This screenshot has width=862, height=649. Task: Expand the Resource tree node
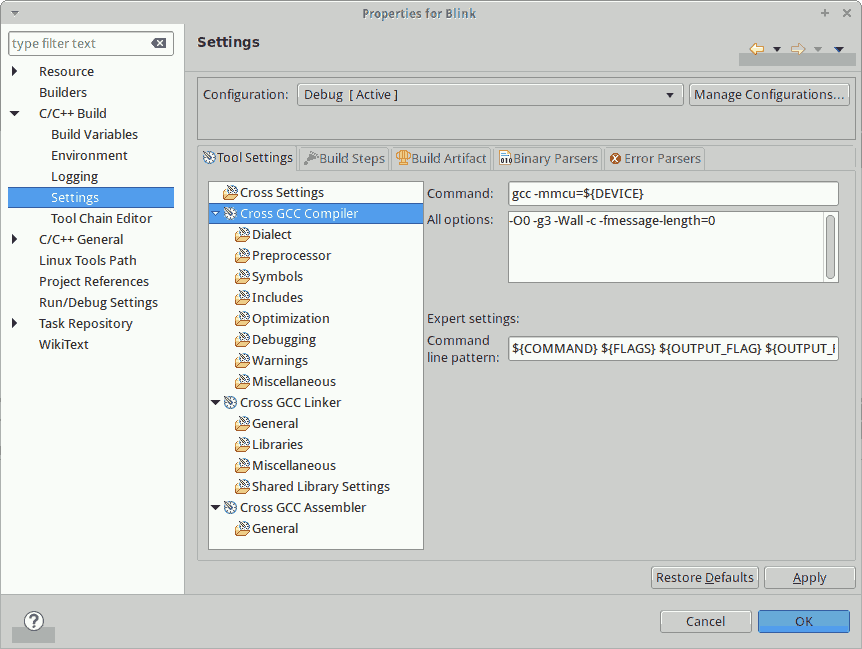pyautogui.click(x=15, y=72)
